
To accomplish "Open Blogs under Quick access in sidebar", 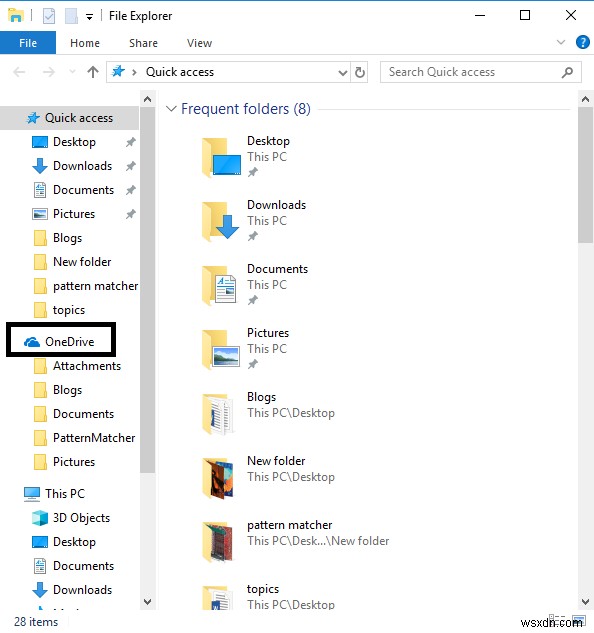I will 67,238.
